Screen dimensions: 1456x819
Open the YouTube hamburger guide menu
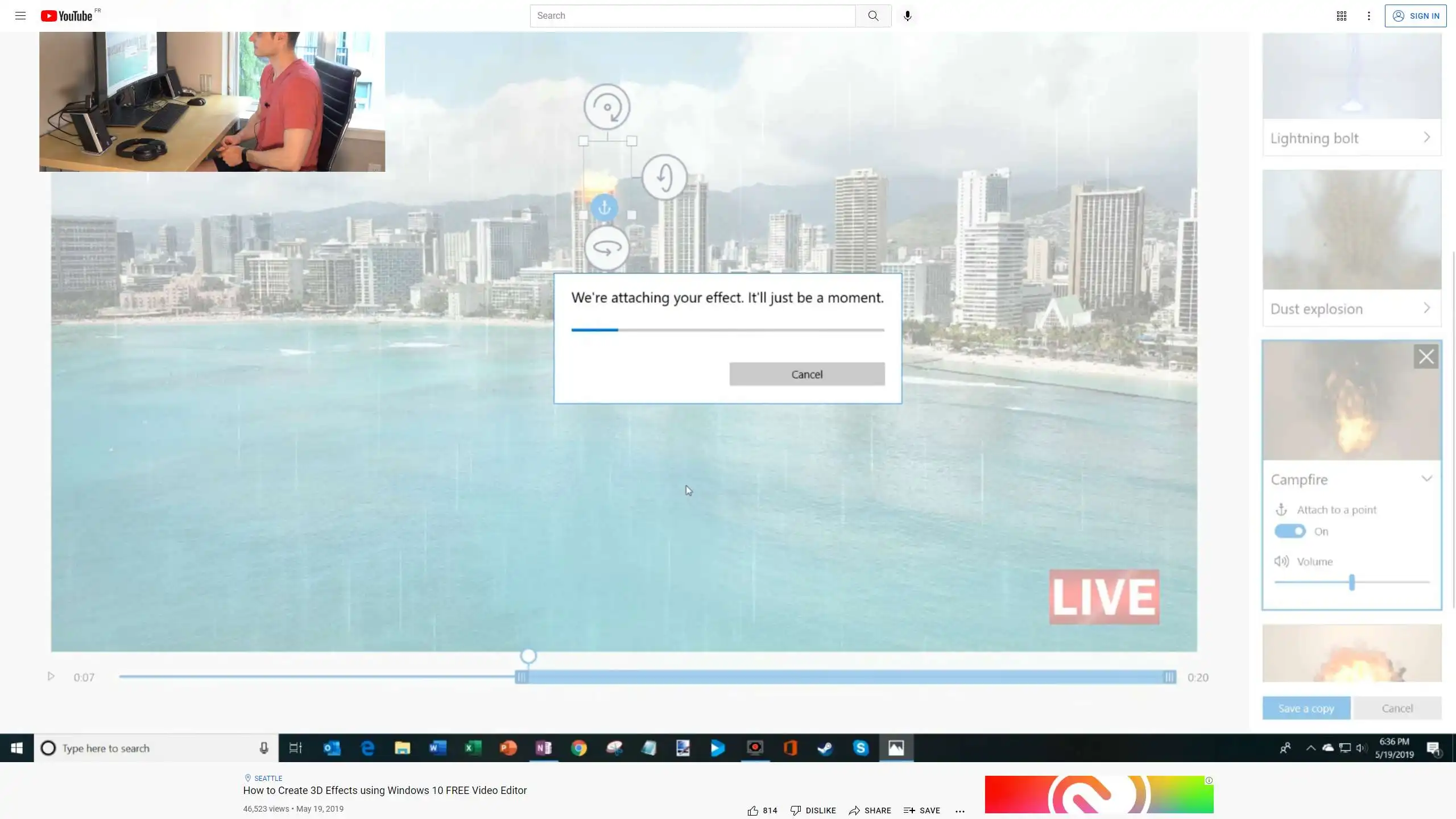[x=20, y=16]
